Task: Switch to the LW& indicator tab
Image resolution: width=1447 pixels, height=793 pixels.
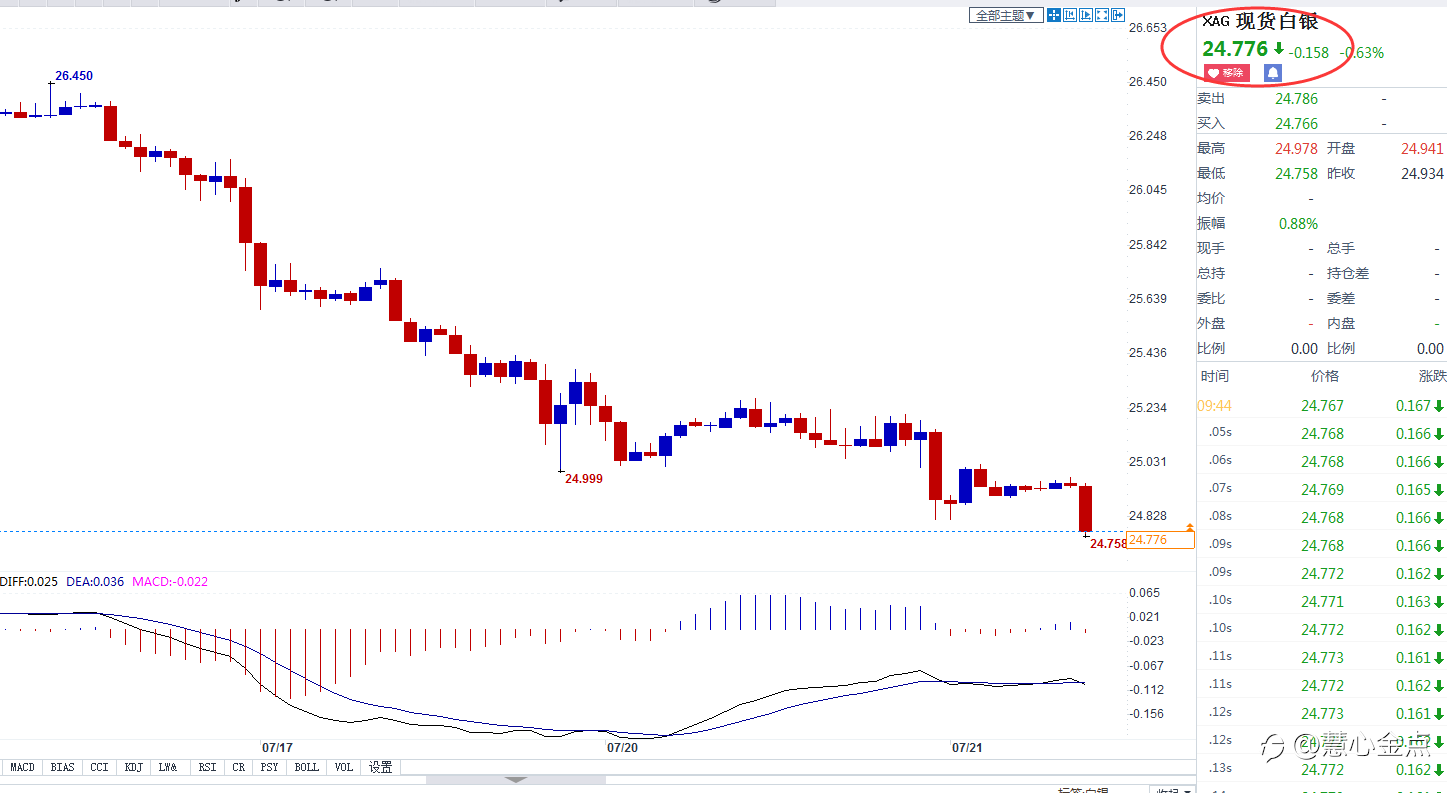Action: point(168,767)
